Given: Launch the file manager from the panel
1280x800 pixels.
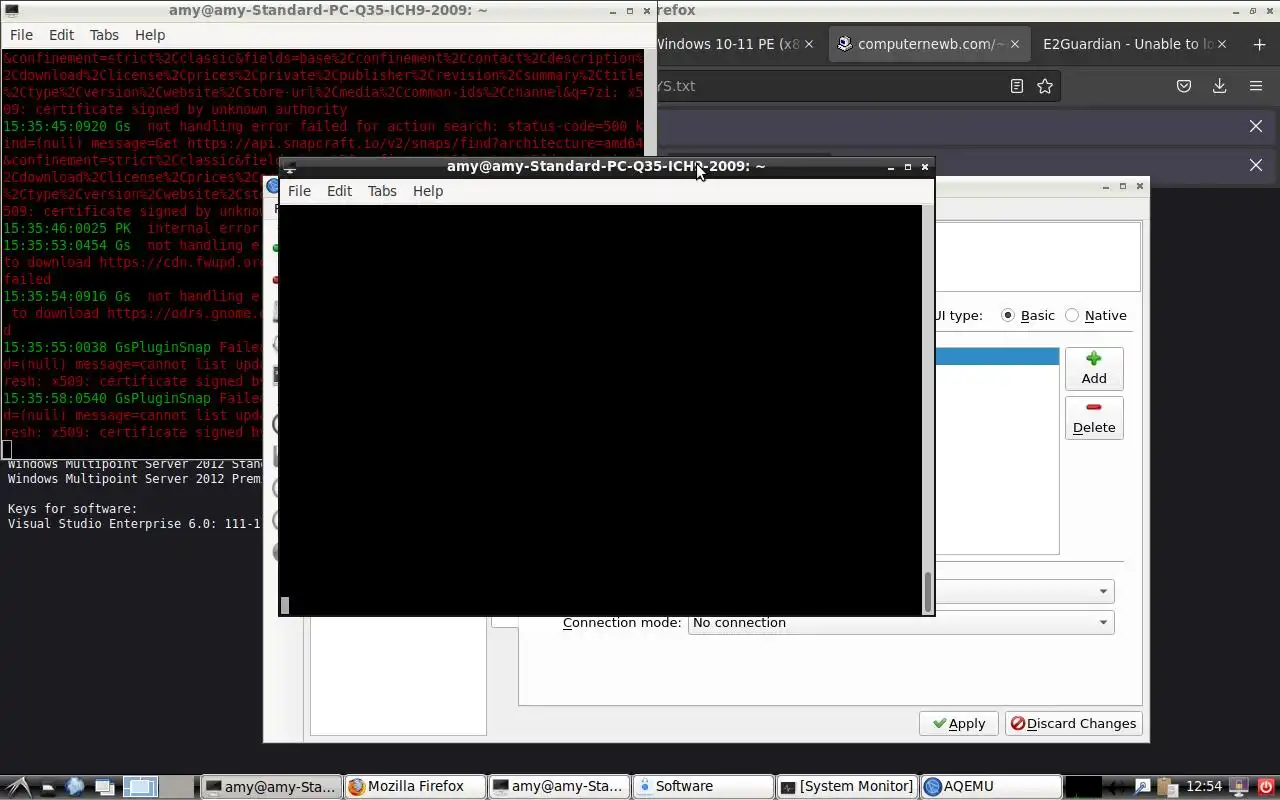Looking at the screenshot, I should (49, 787).
